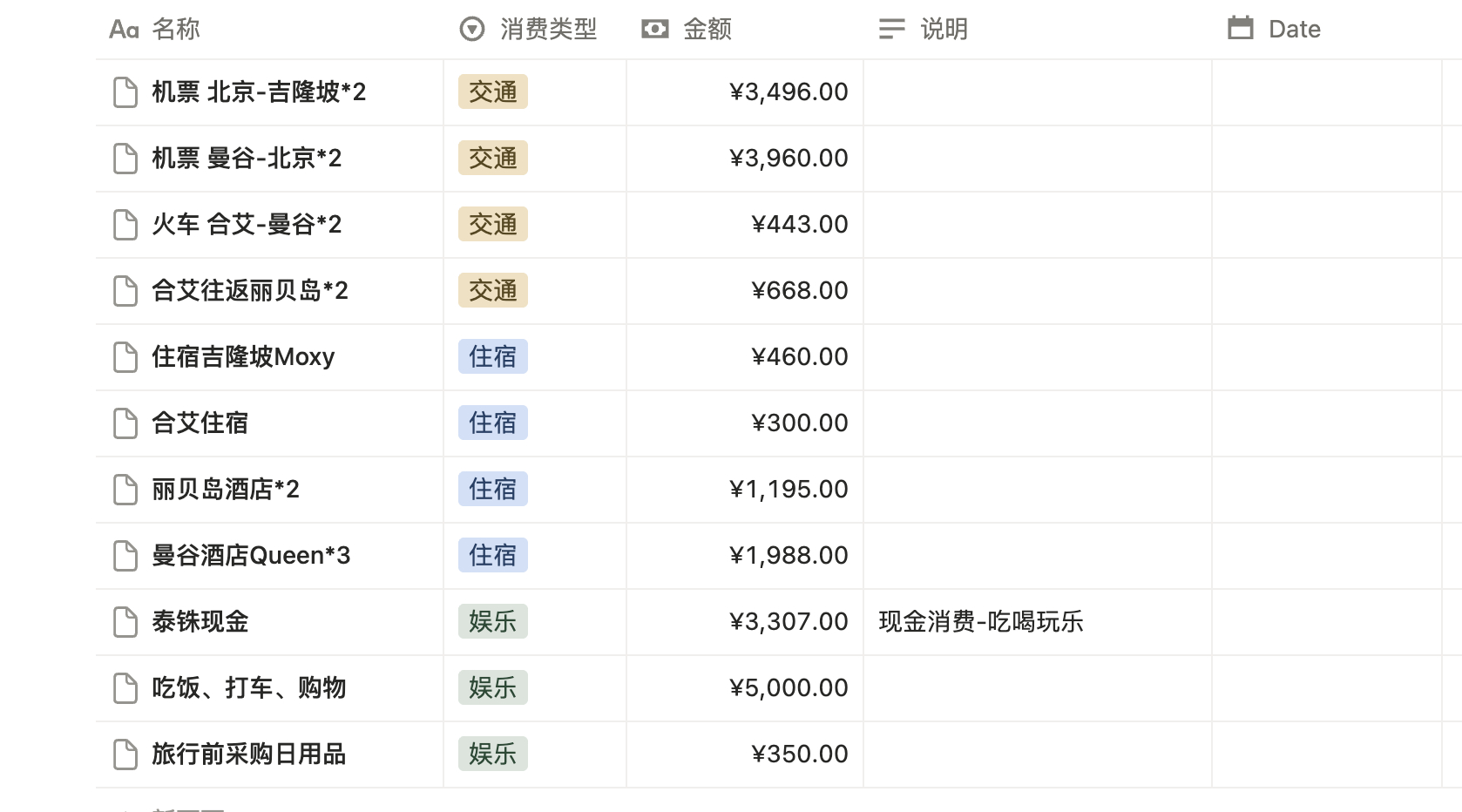1462x812 pixels.
Task: Click page icon beside 泰铢现金 row
Action: [x=125, y=622]
